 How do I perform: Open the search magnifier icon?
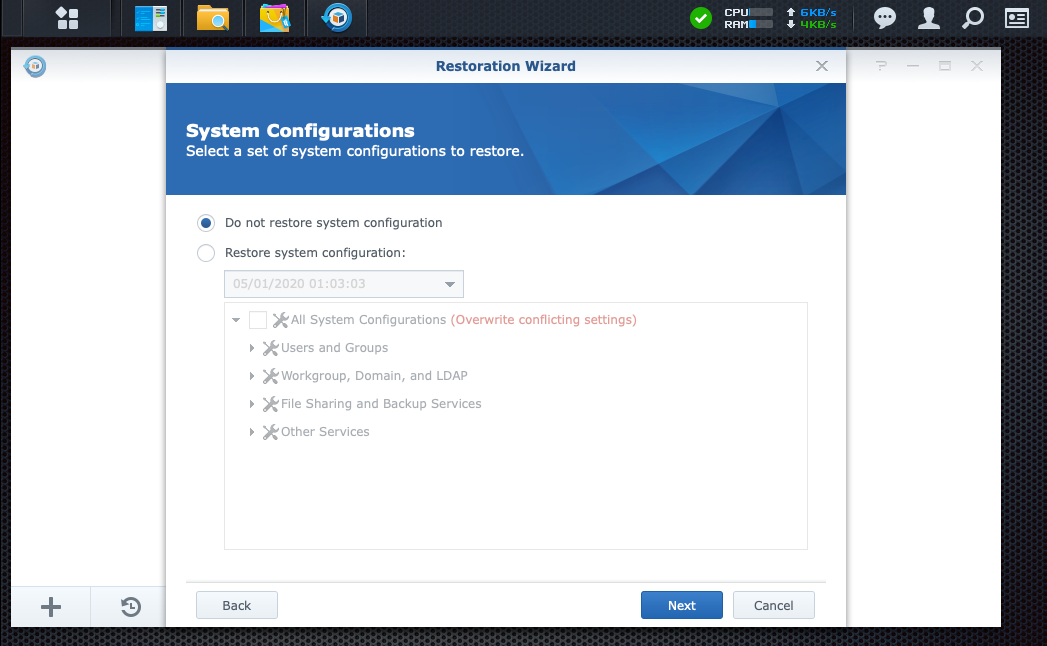(972, 18)
